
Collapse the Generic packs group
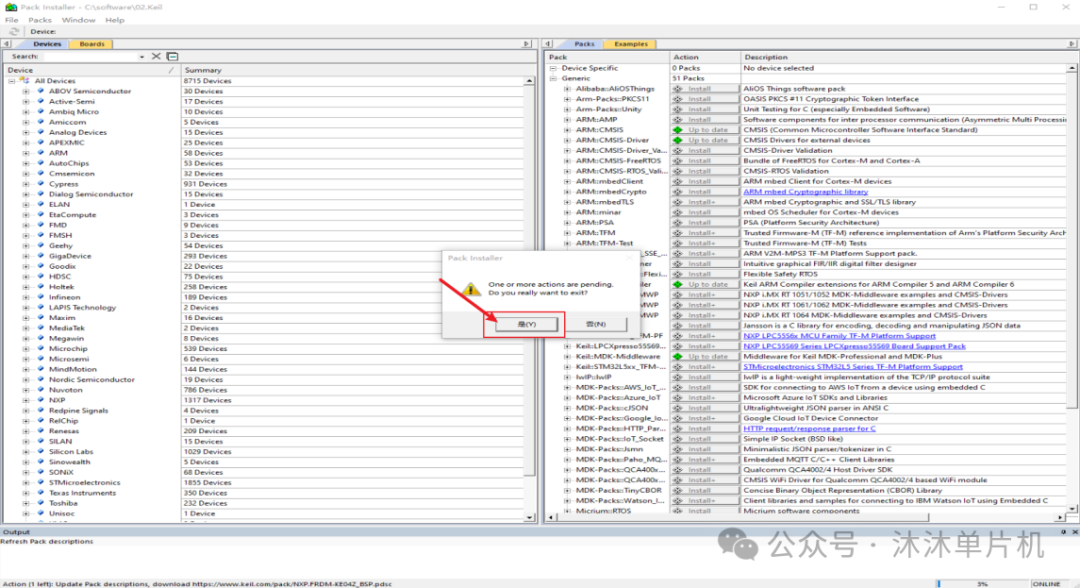553,78
